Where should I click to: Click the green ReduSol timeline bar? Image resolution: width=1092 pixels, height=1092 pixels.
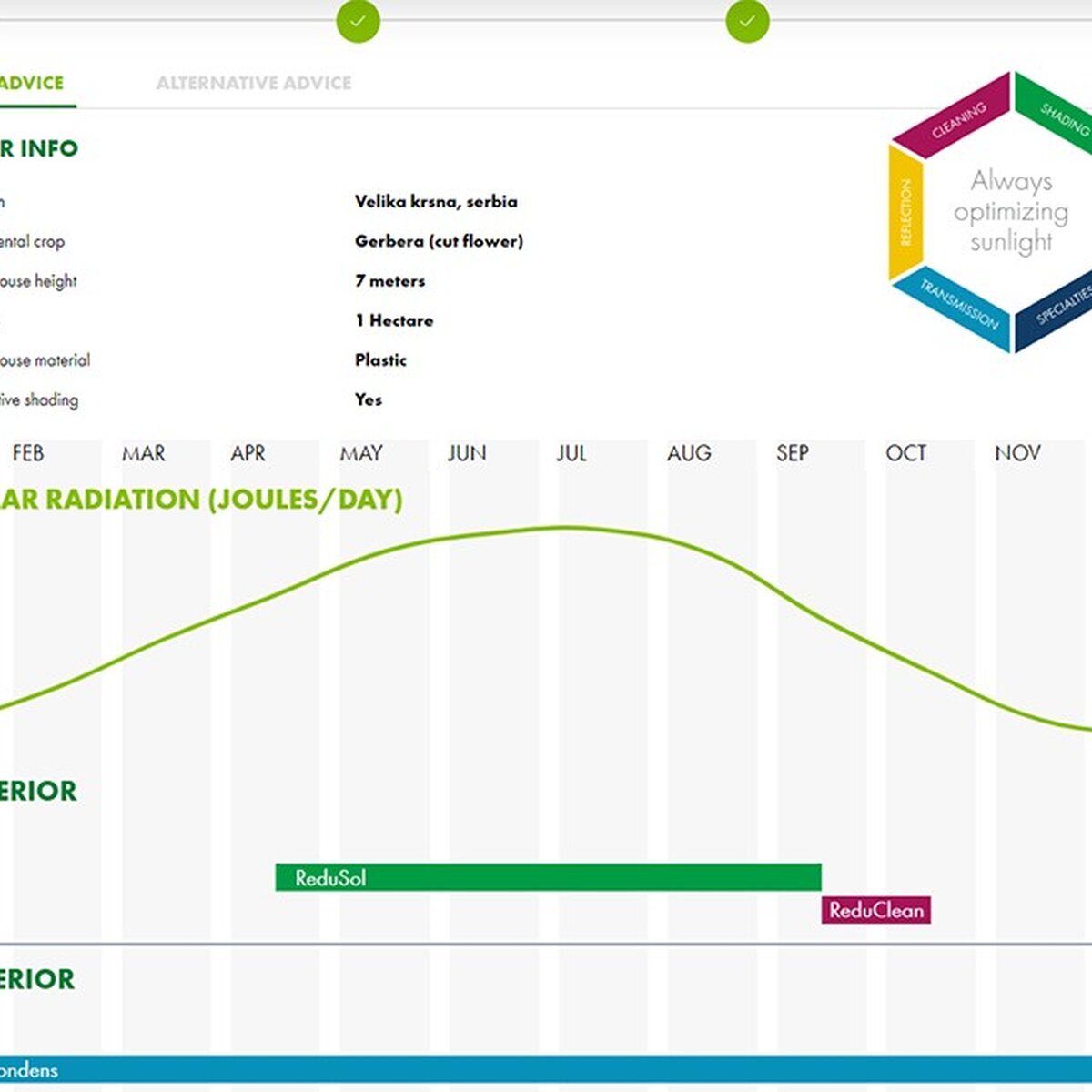(549, 878)
